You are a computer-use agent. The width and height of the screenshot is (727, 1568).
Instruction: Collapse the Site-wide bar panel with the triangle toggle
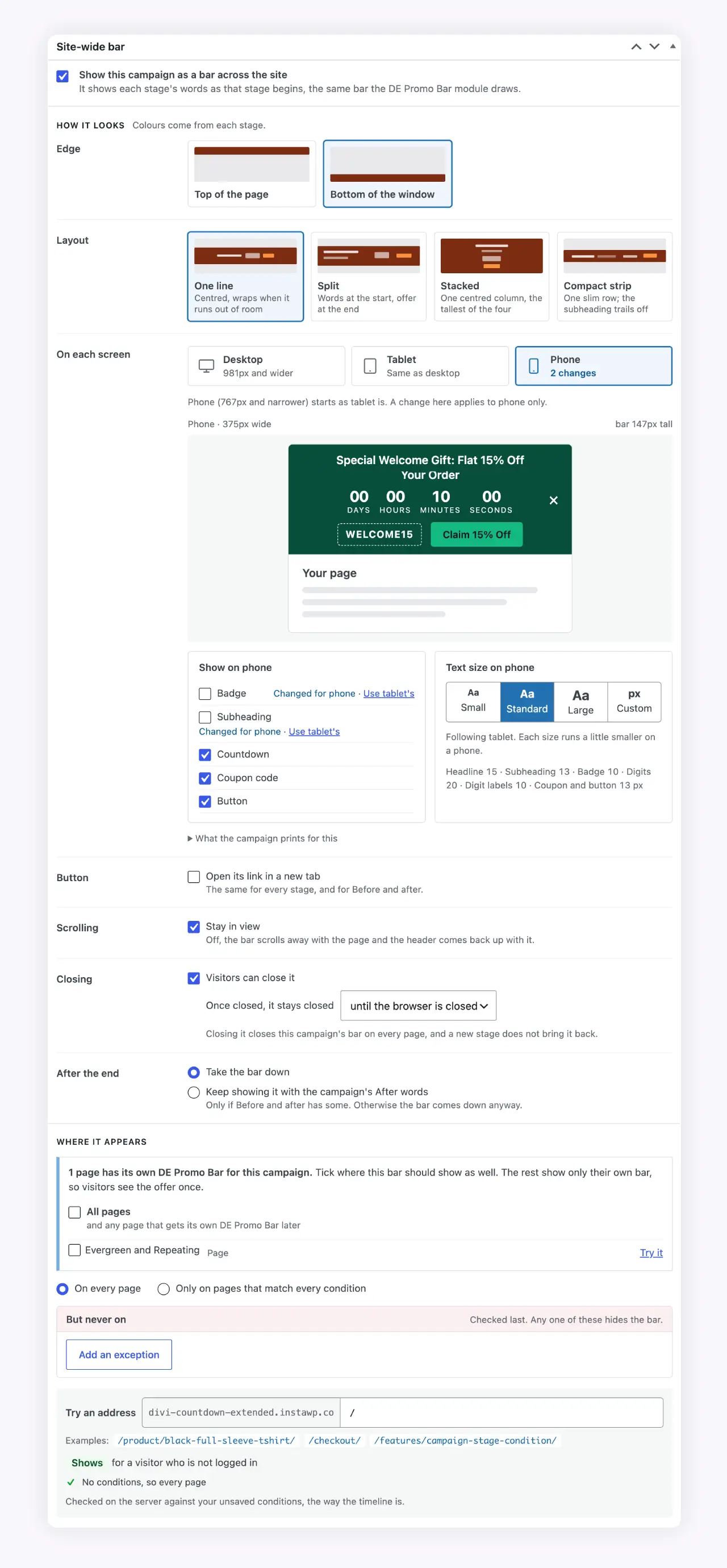coord(672,47)
